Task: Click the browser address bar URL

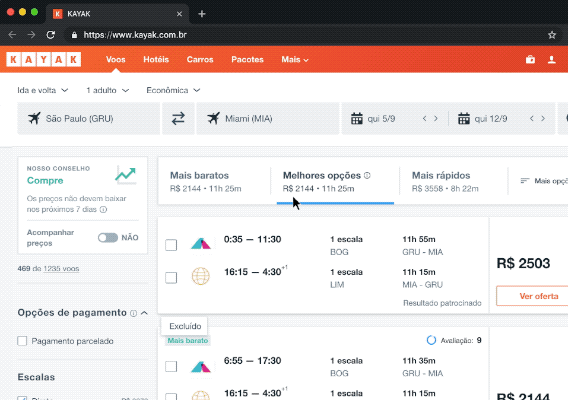Action: click(x=135, y=35)
